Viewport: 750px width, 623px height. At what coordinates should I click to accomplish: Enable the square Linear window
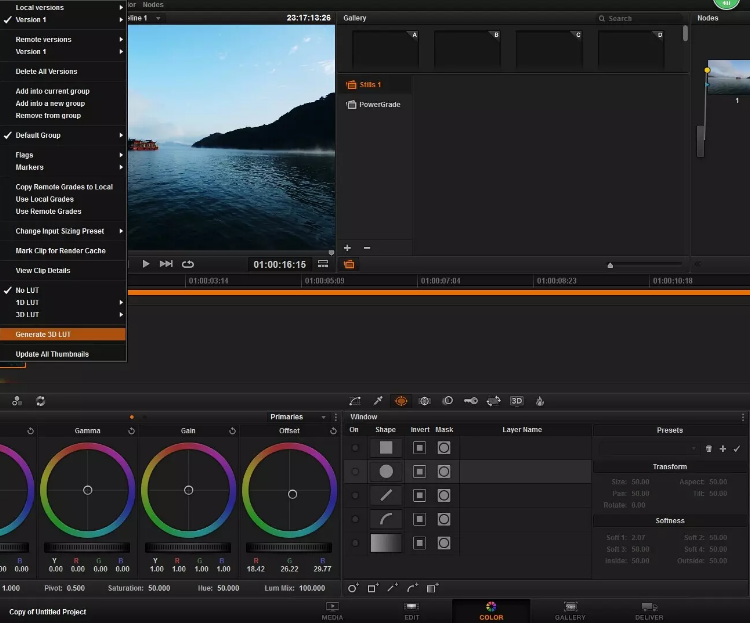click(x=355, y=448)
